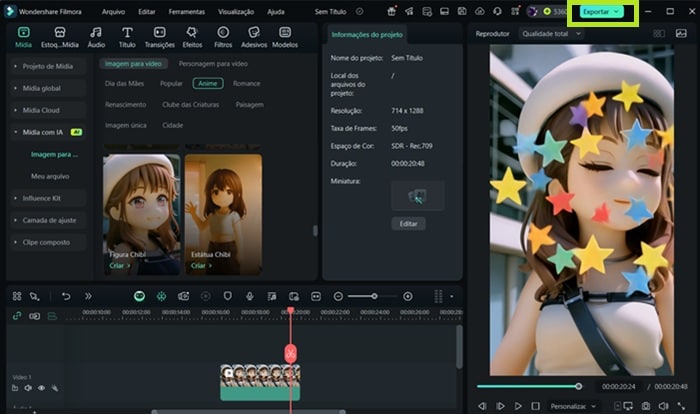Image resolution: width=700 pixels, height=414 pixels.
Task: Open the Adesivos stickers panel
Action: 254,37
